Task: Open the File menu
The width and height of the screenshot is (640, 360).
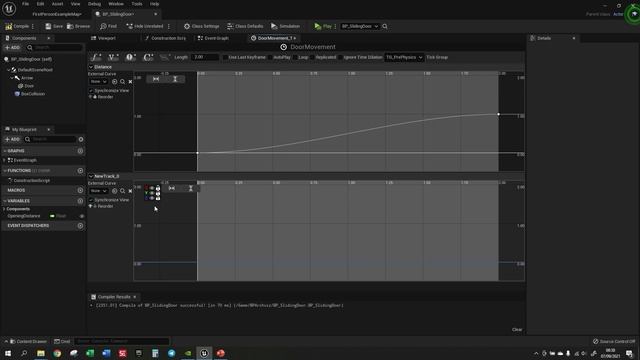Action: 25,4
